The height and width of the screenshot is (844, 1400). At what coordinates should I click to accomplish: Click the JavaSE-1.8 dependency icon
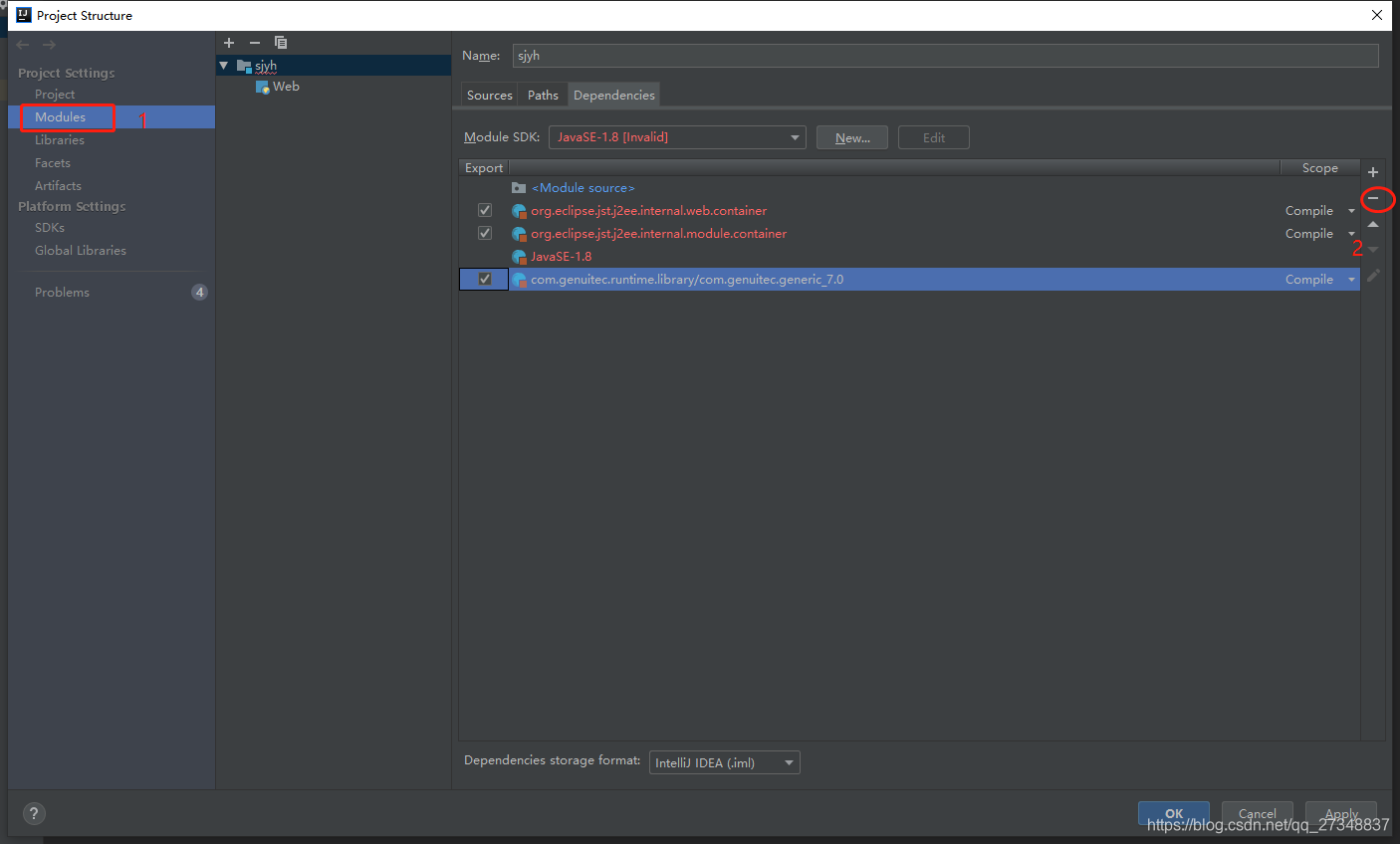click(519, 257)
